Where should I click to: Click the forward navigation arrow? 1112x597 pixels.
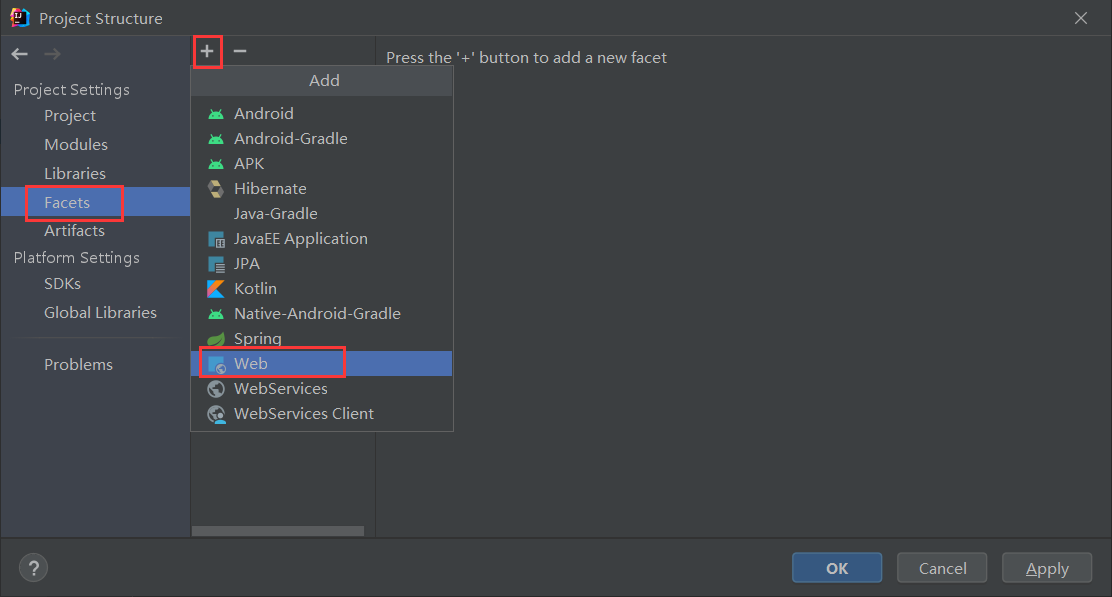tap(52, 54)
